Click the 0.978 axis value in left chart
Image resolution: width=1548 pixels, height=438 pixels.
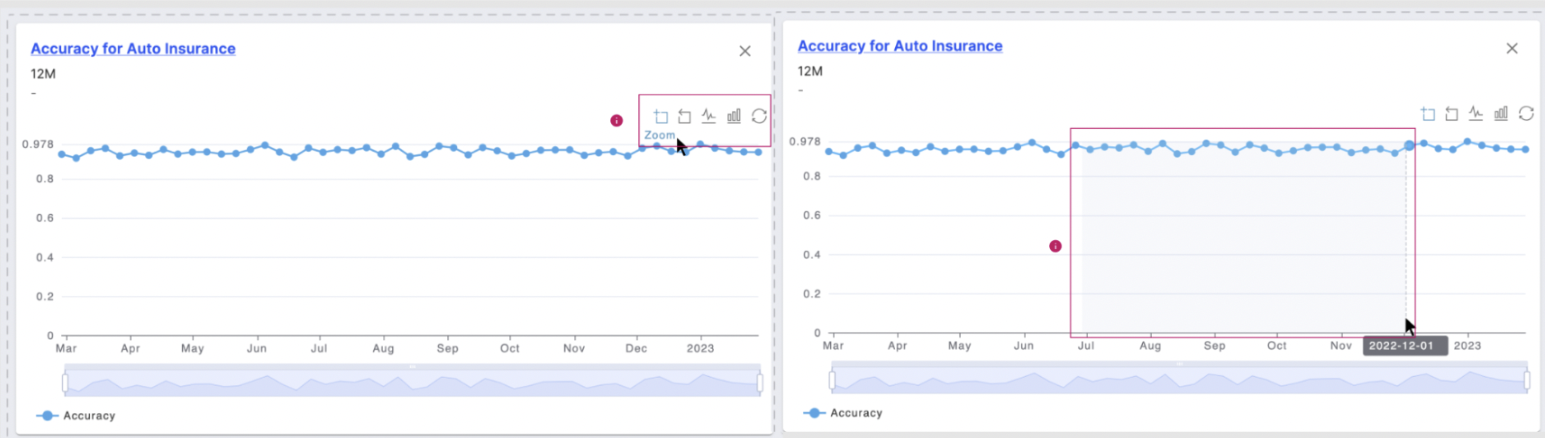point(38,145)
